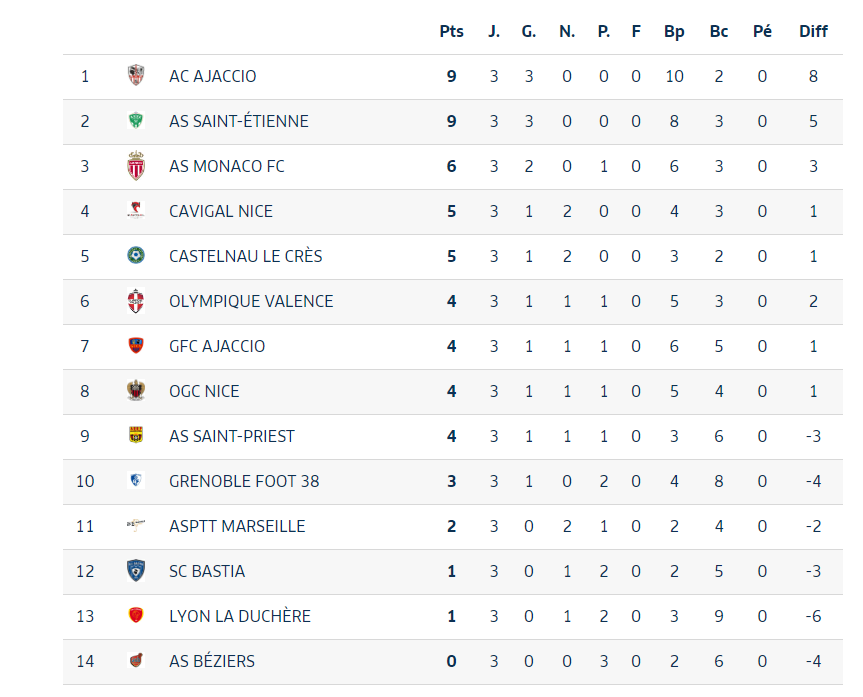Click the OGC Nice eagle crest
The width and height of the screenshot is (863, 697).
coord(136,391)
